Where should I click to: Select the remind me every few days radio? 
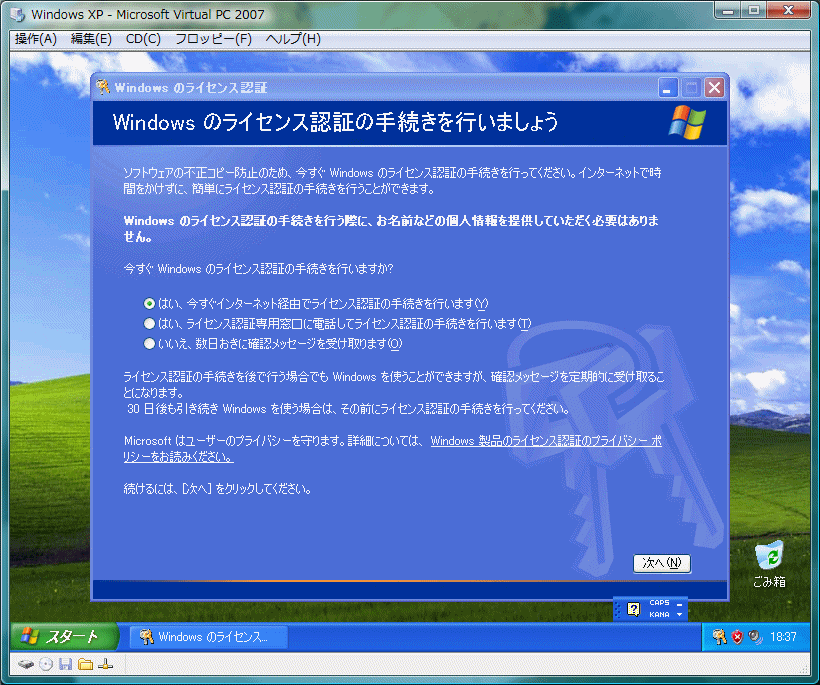click(x=150, y=344)
